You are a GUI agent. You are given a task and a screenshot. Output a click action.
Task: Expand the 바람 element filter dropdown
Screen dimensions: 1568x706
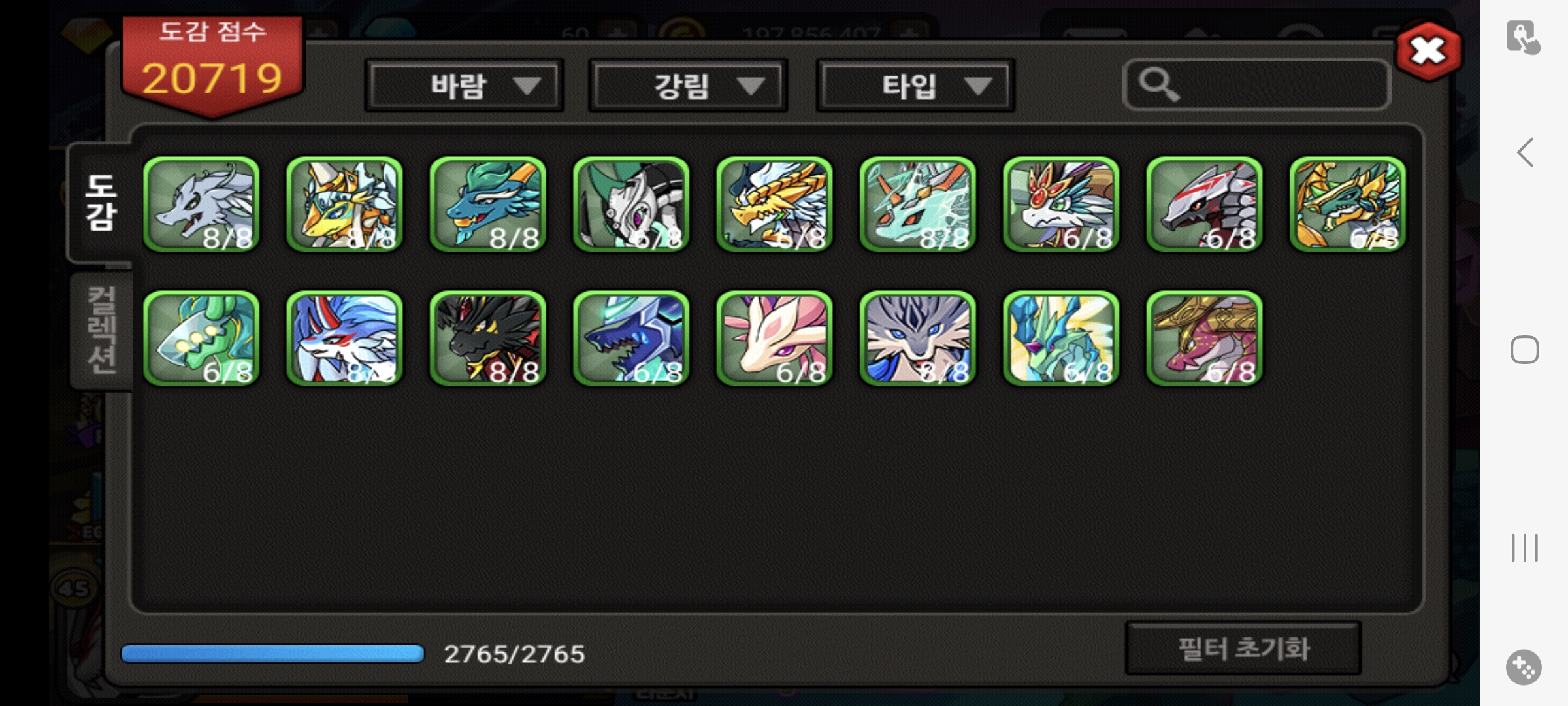pos(465,86)
